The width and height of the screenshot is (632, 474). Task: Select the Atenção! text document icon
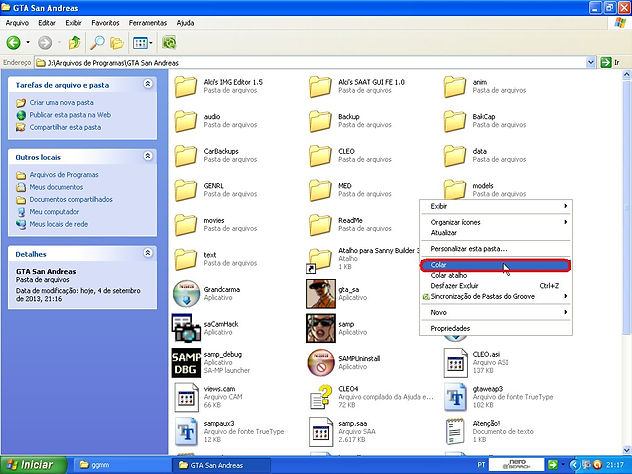coord(455,432)
